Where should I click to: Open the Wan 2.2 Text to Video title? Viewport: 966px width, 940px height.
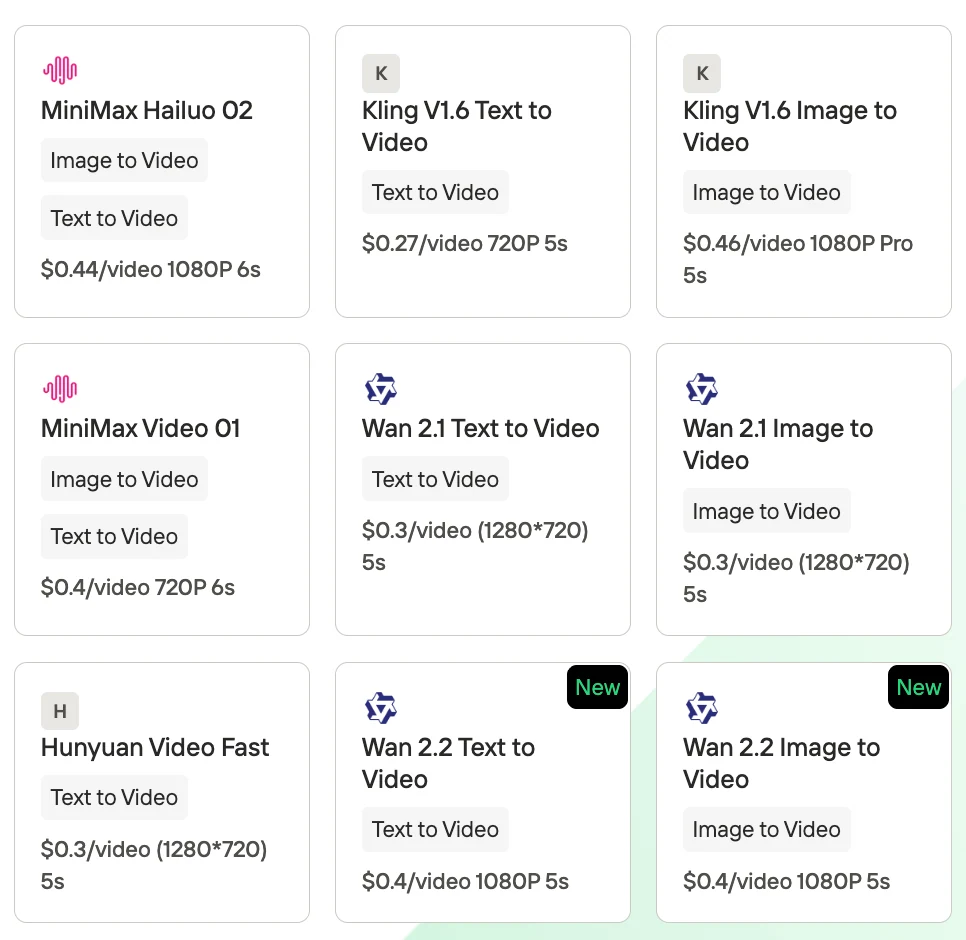[448, 763]
